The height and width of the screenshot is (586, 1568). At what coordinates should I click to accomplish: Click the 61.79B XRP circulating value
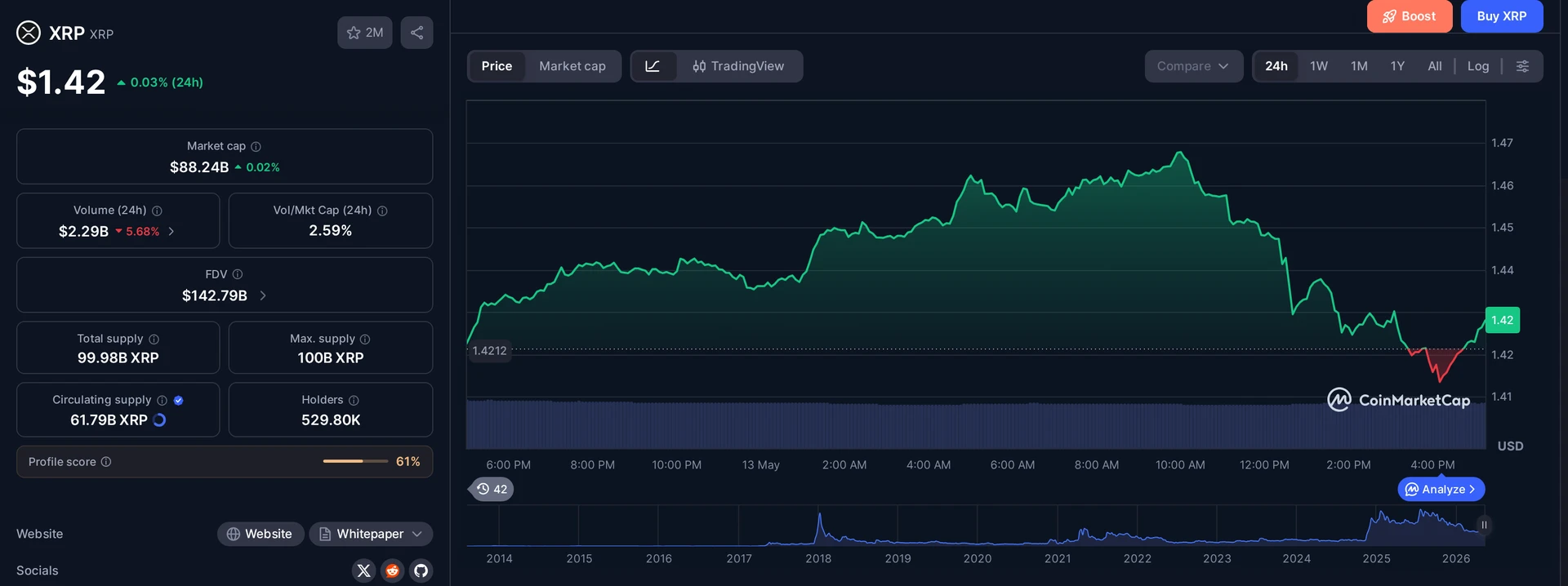(109, 420)
